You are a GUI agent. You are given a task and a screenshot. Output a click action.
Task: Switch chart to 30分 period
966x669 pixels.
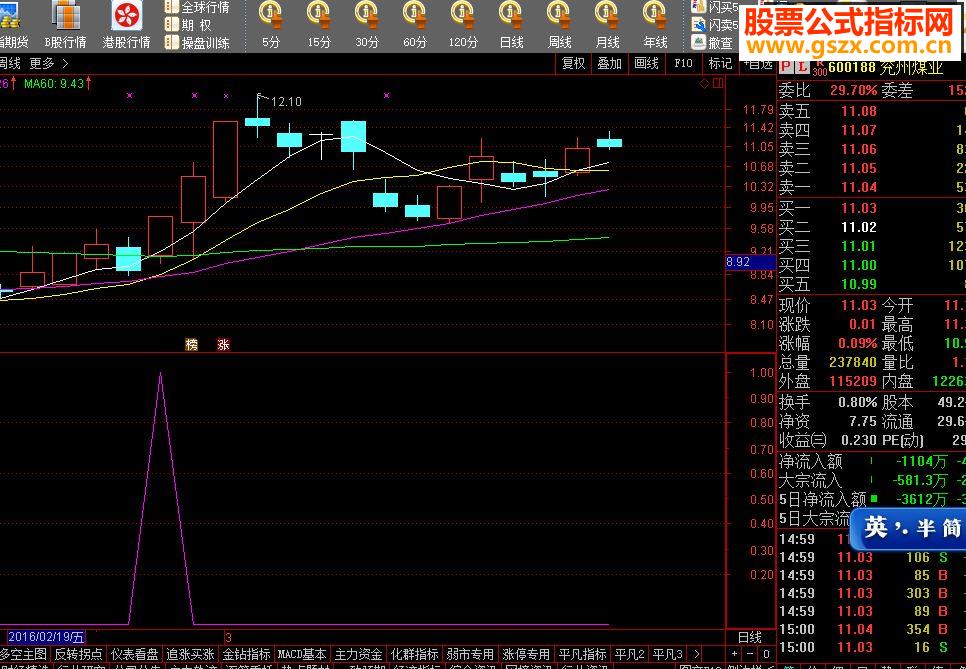[367, 26]
